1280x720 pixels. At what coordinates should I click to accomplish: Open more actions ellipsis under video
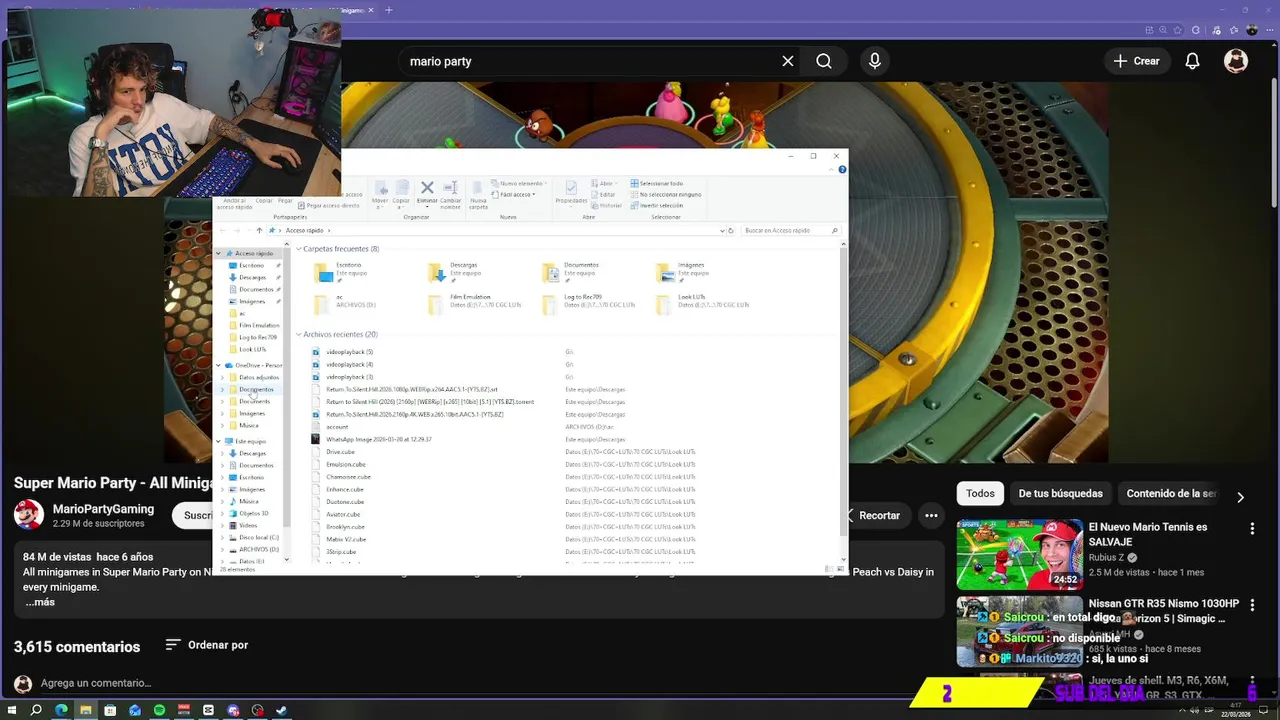tap(931, 515)
